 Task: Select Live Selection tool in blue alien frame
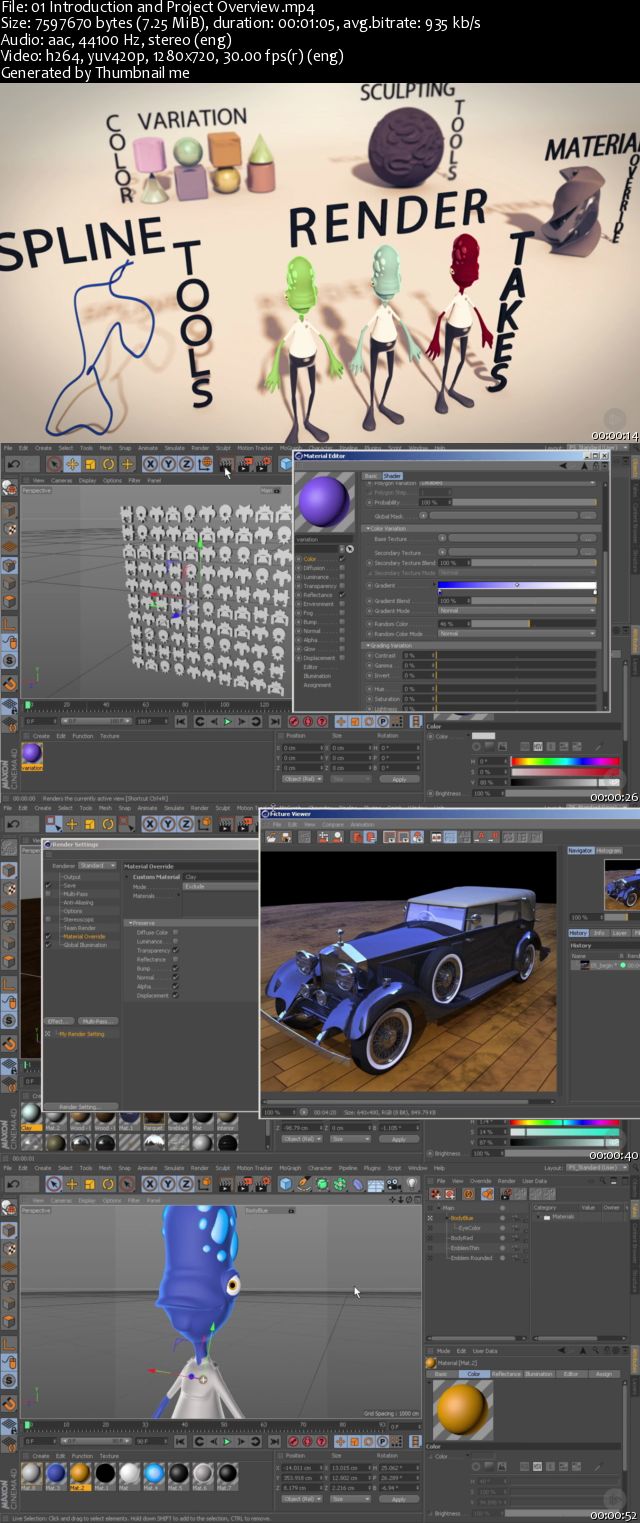[53, 1184]
